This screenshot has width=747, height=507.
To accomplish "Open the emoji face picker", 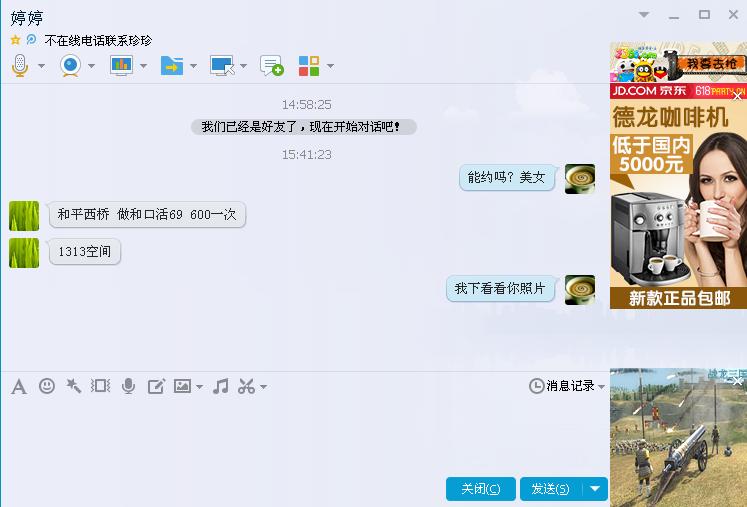I will pos(47,385).
